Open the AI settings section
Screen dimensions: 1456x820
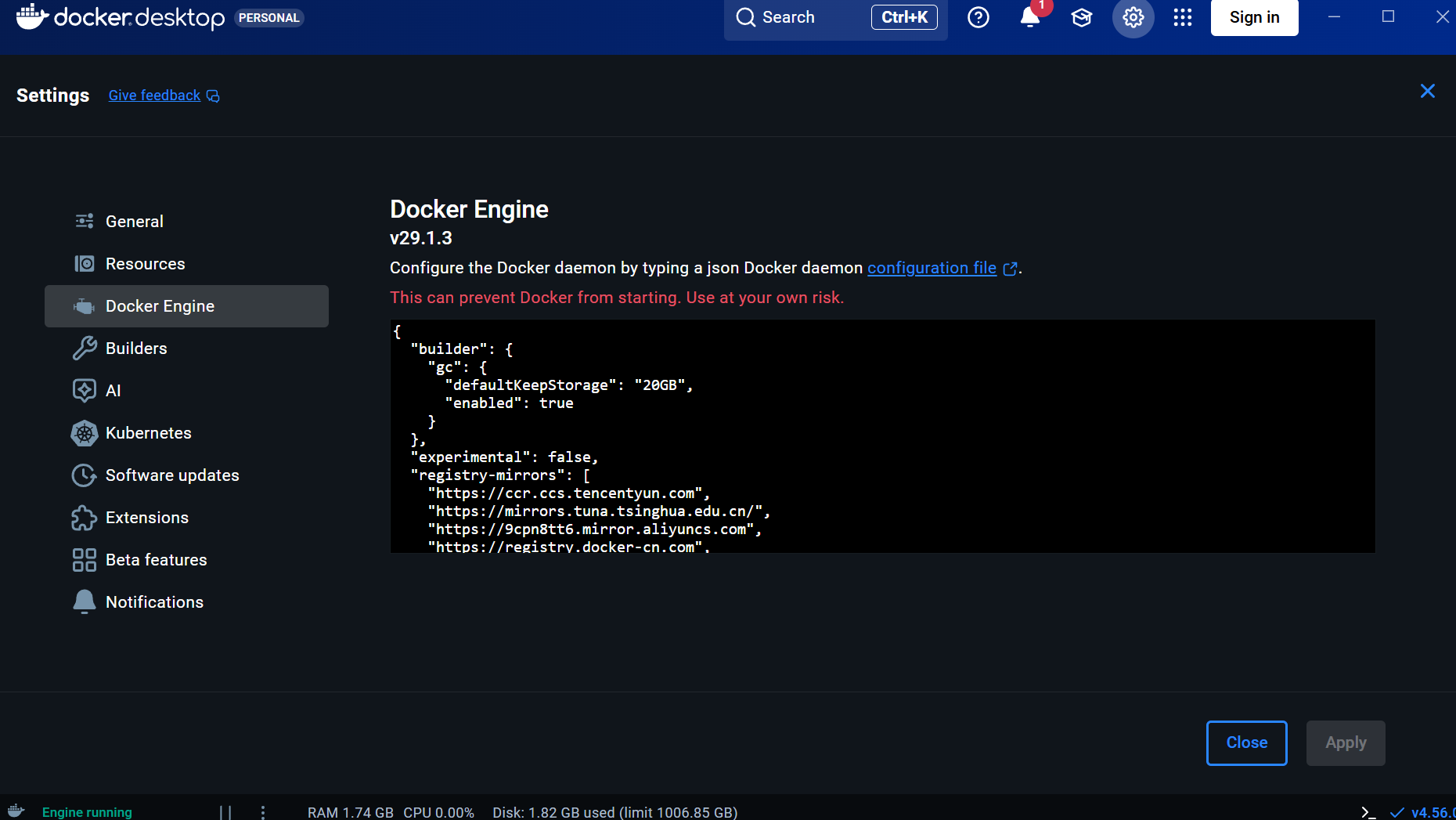point(186,391)
